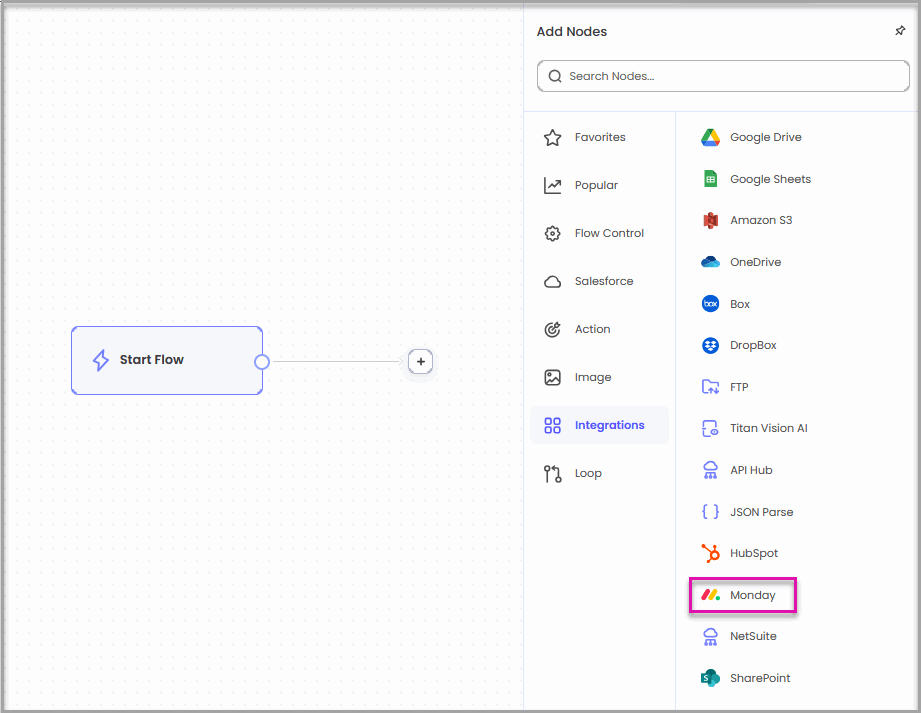The image size is (921, 713).
Task: Click the Google Sheets logo icon
Action: click(x=710, y=179)
